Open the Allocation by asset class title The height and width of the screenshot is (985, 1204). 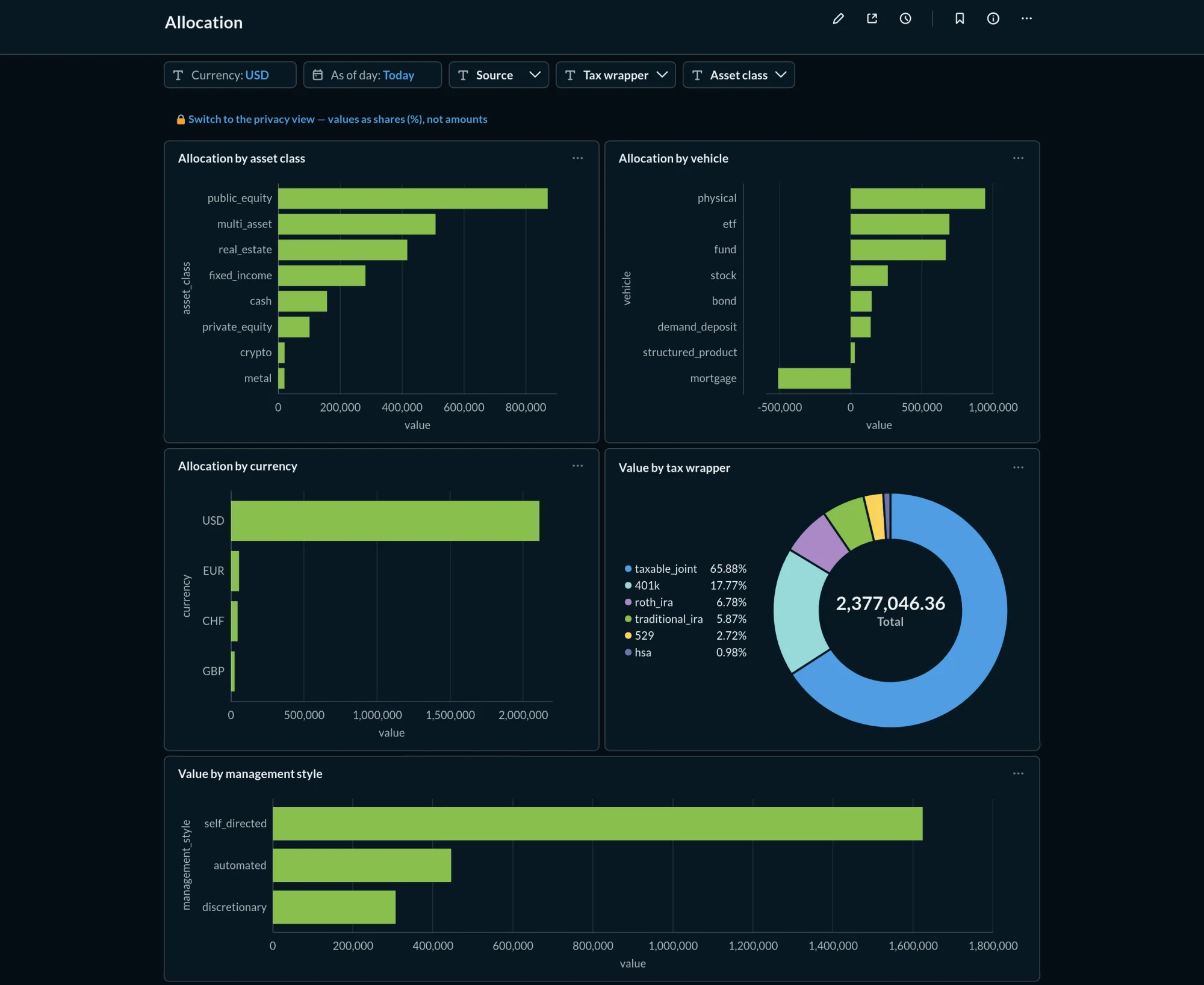(x=241, y=158)
